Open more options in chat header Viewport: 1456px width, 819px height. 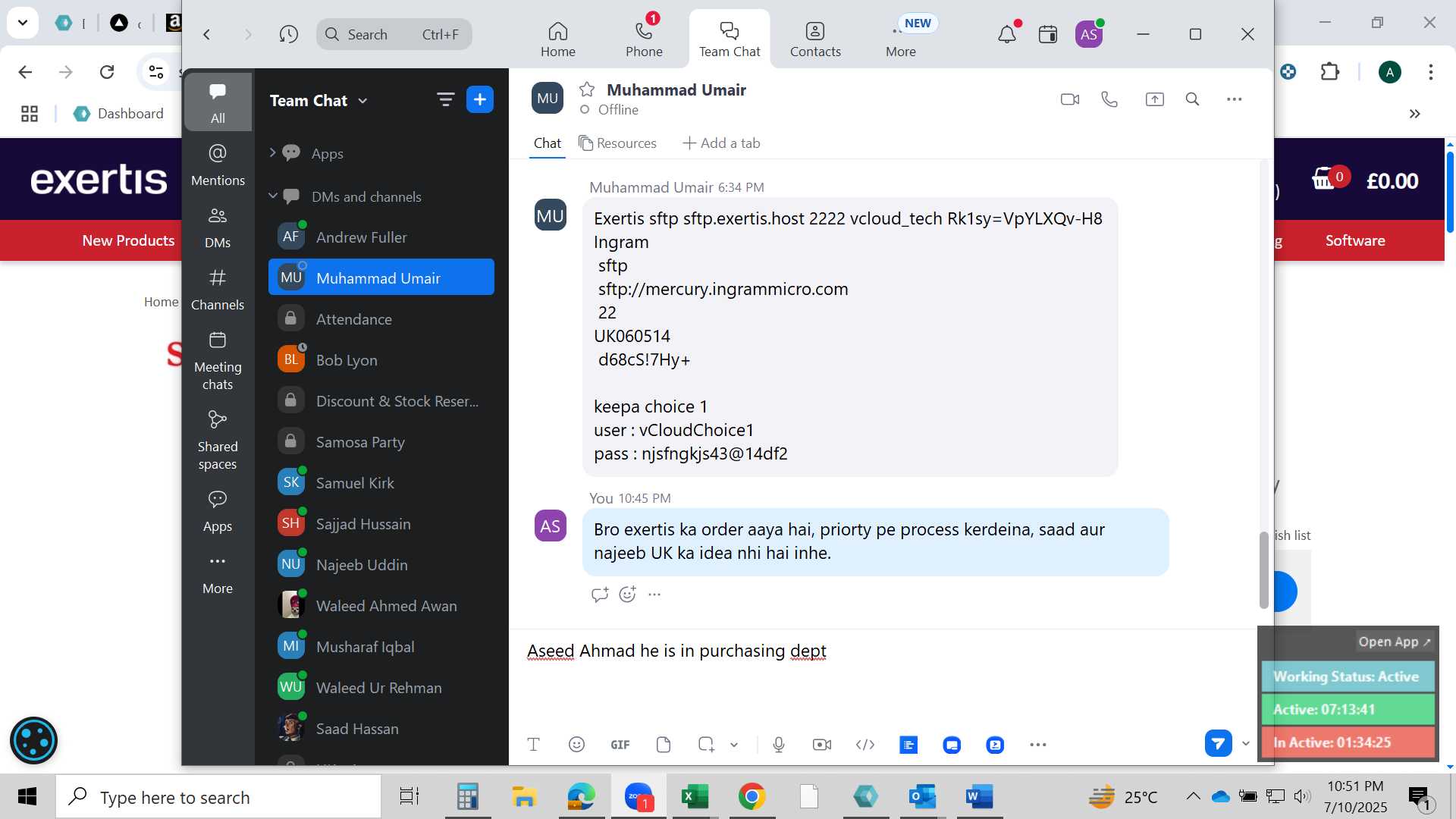(x=1234, y=99)
